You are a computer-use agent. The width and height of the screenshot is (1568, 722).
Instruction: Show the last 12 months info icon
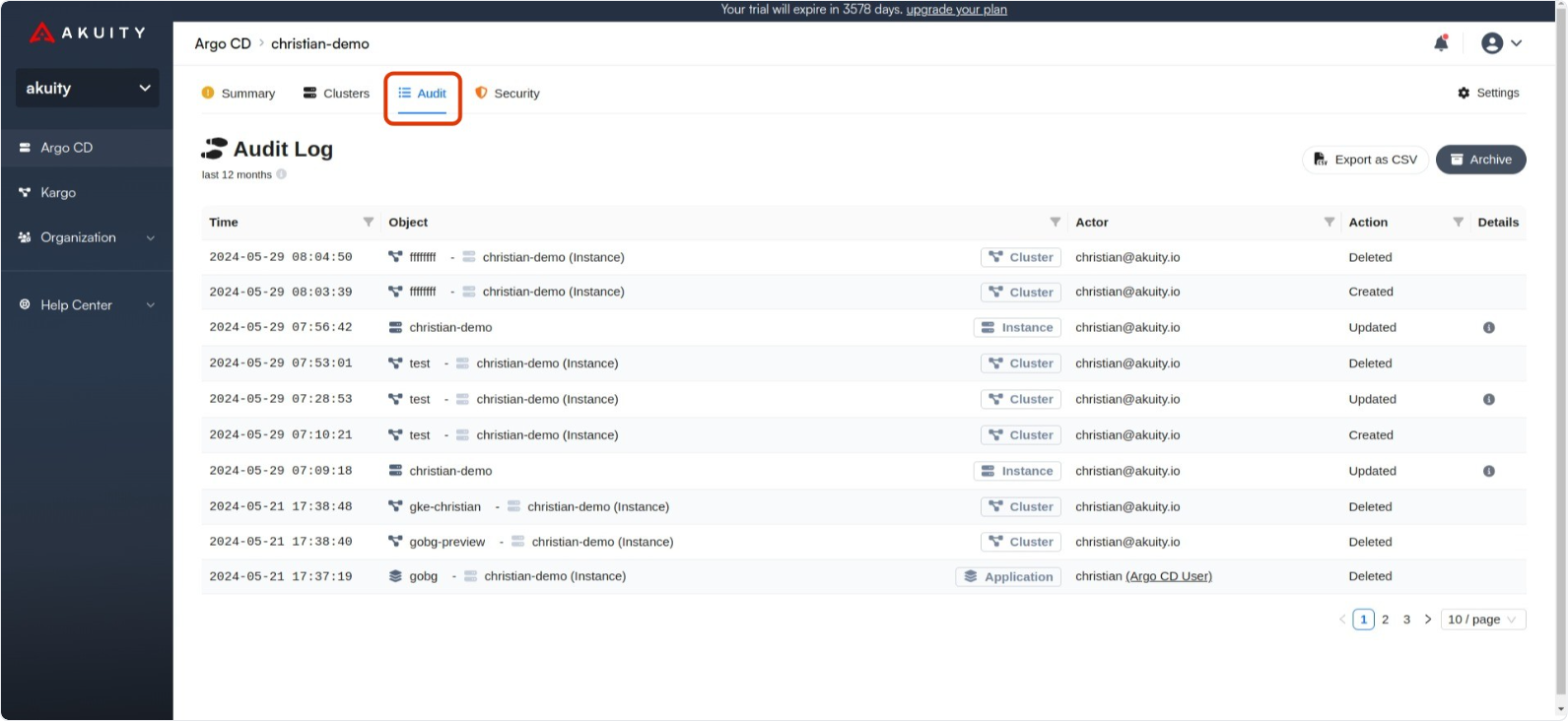[281, 174]
